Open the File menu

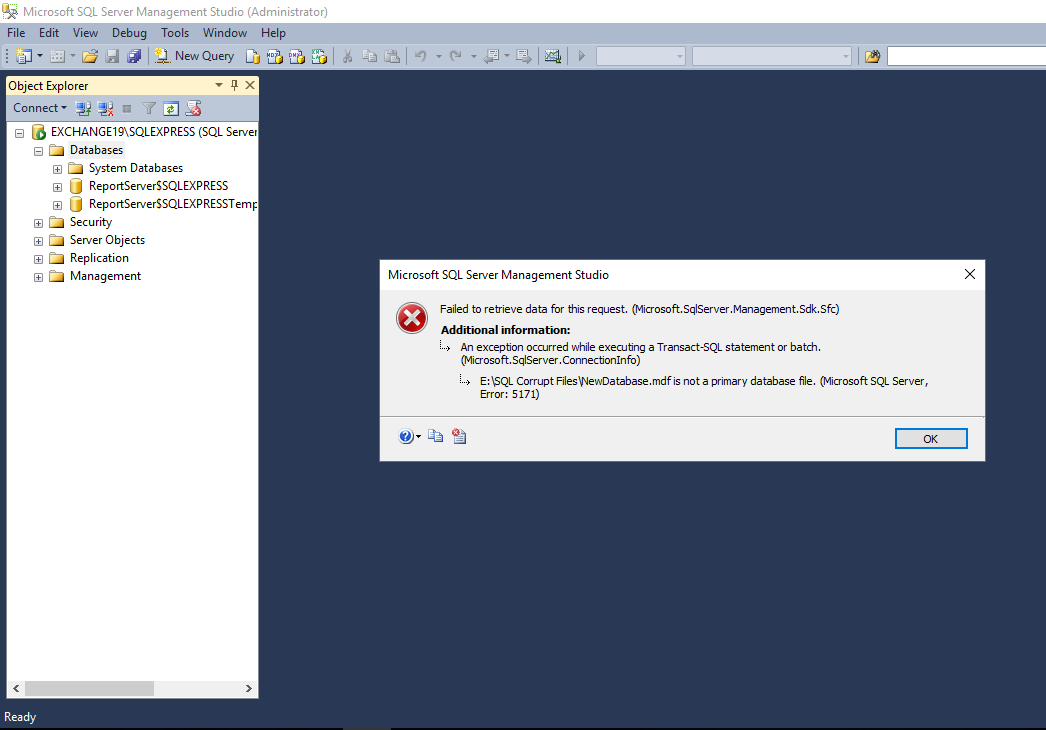16,33
